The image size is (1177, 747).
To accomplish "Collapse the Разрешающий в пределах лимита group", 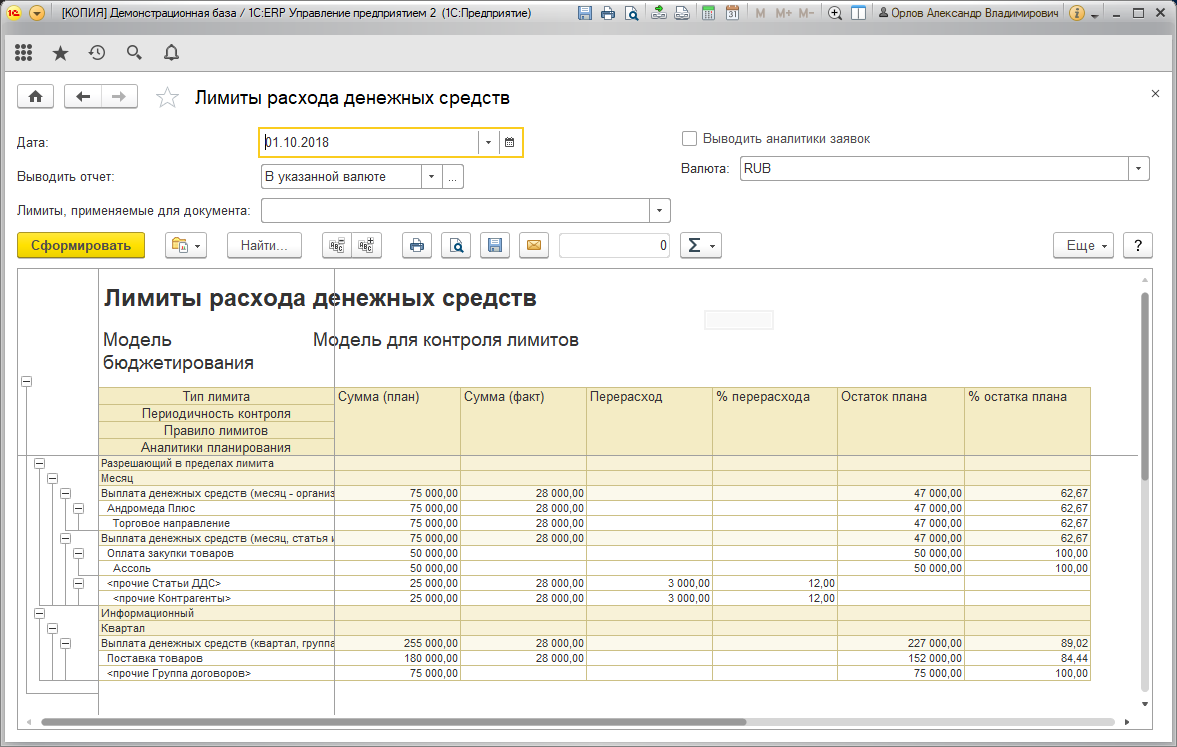I will 39,464.
